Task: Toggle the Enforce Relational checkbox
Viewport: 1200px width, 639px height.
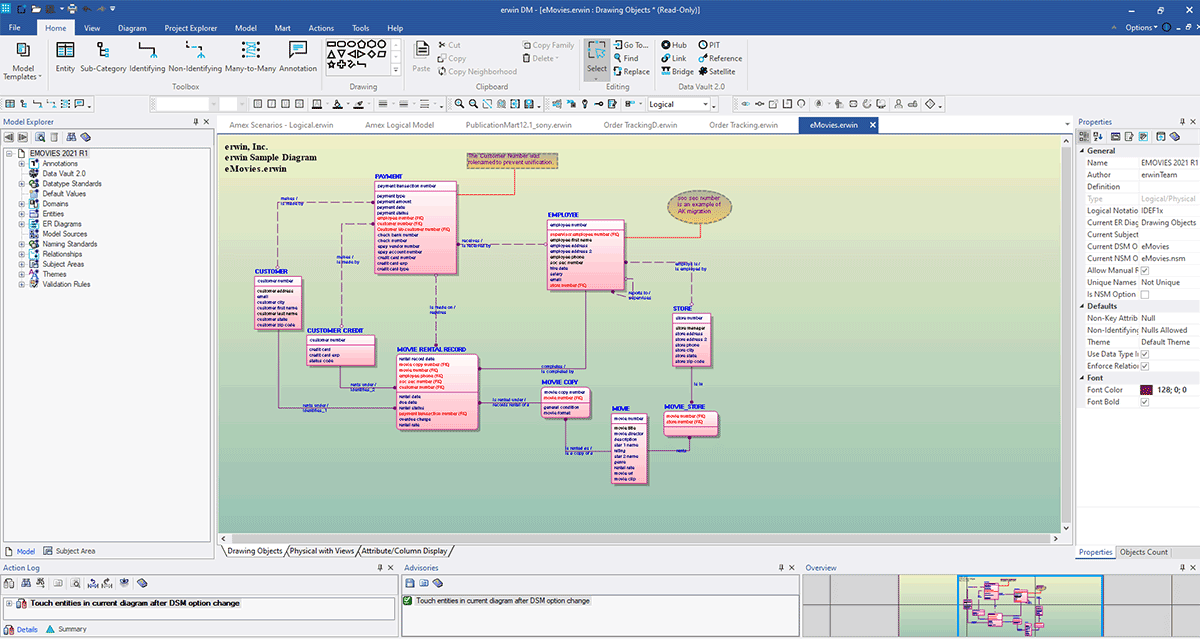Action: (1143, 365)
